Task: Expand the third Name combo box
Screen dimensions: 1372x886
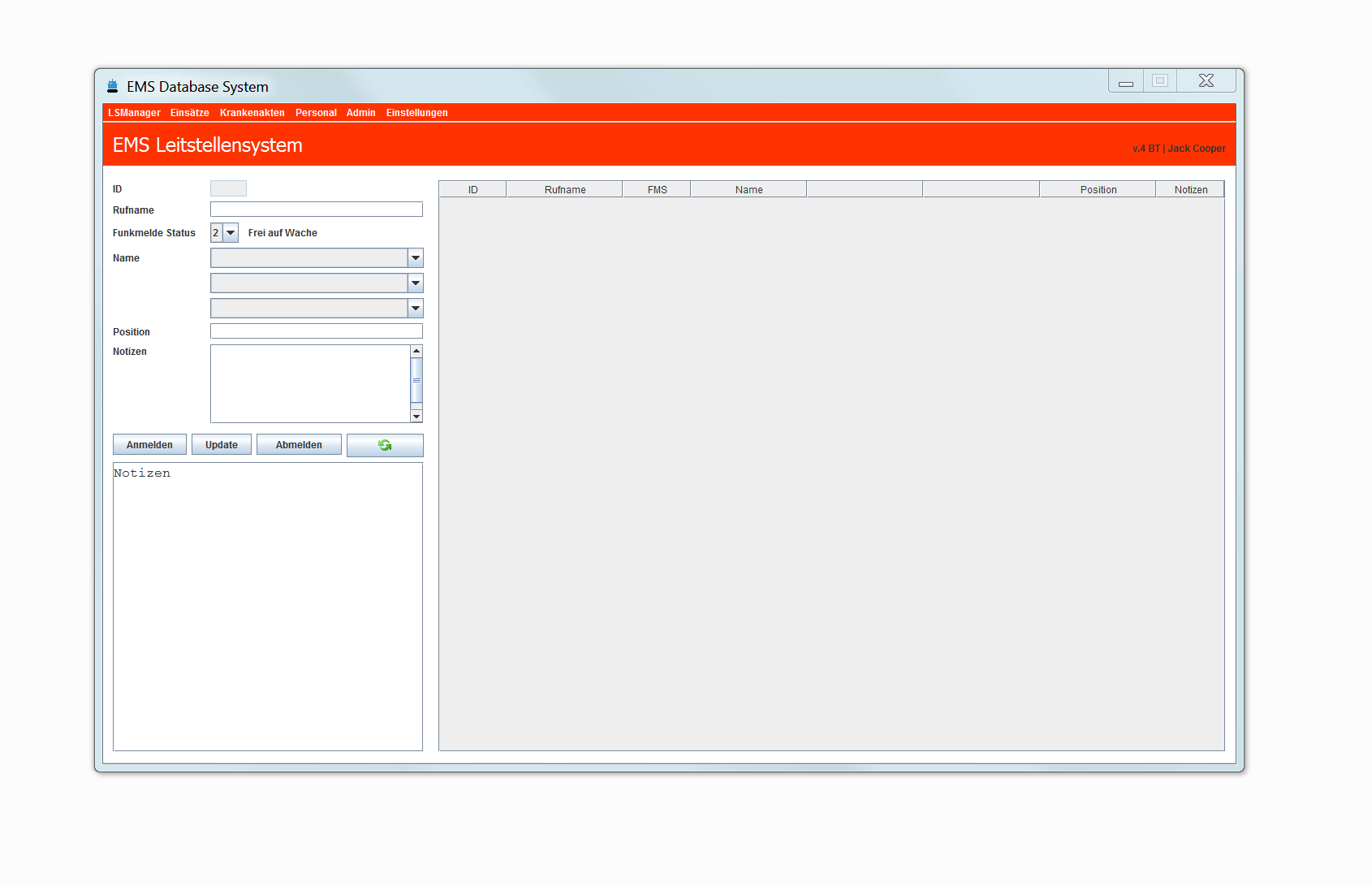Action: point(415,309)
